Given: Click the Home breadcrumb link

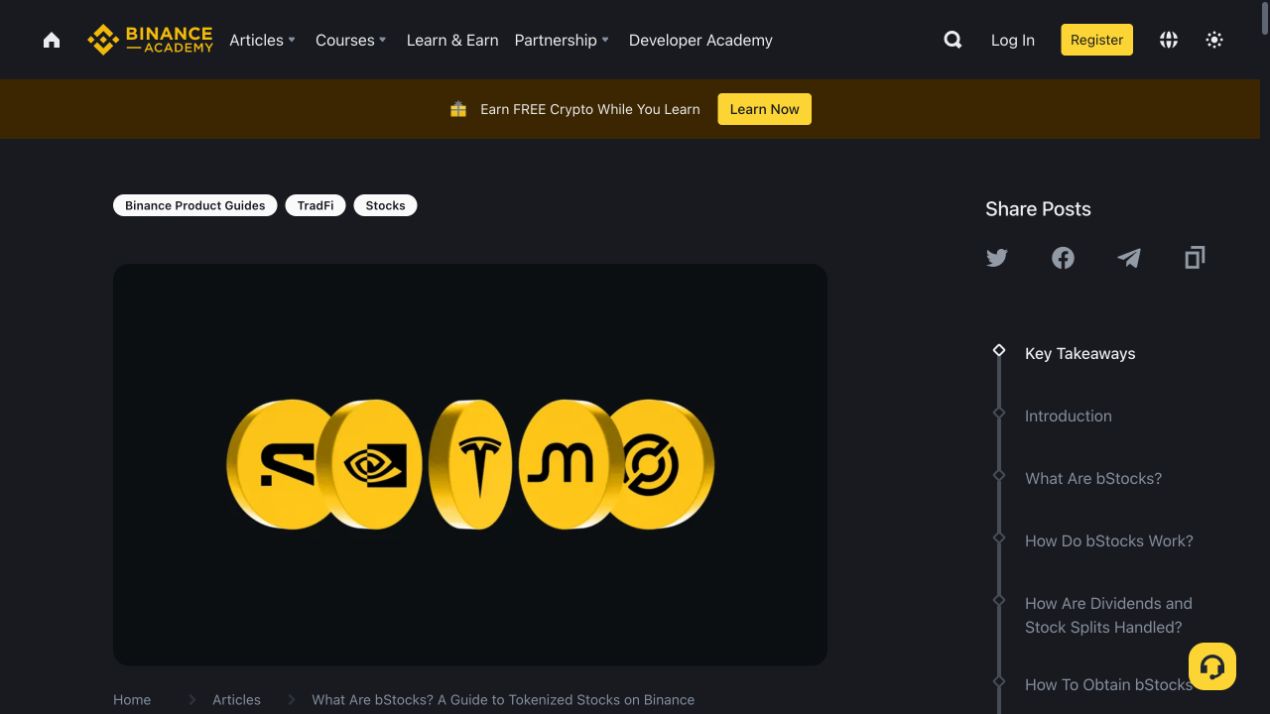Looking at the screenshot, I should (132, 700).
